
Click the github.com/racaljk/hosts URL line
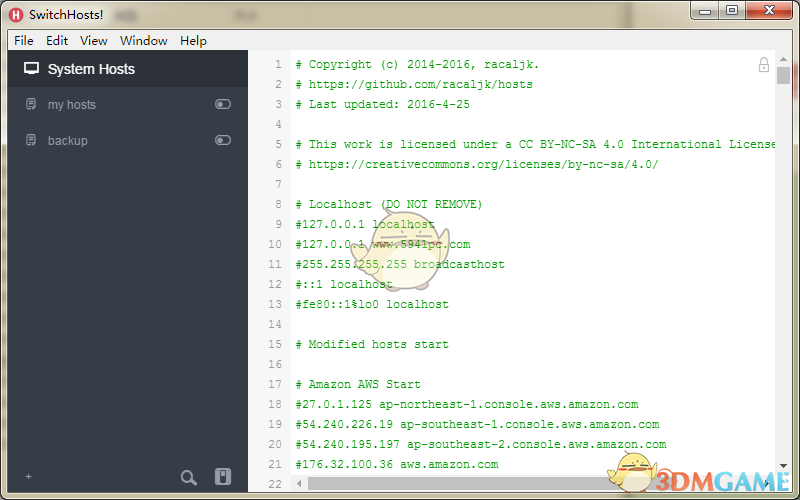pos(414,85)
